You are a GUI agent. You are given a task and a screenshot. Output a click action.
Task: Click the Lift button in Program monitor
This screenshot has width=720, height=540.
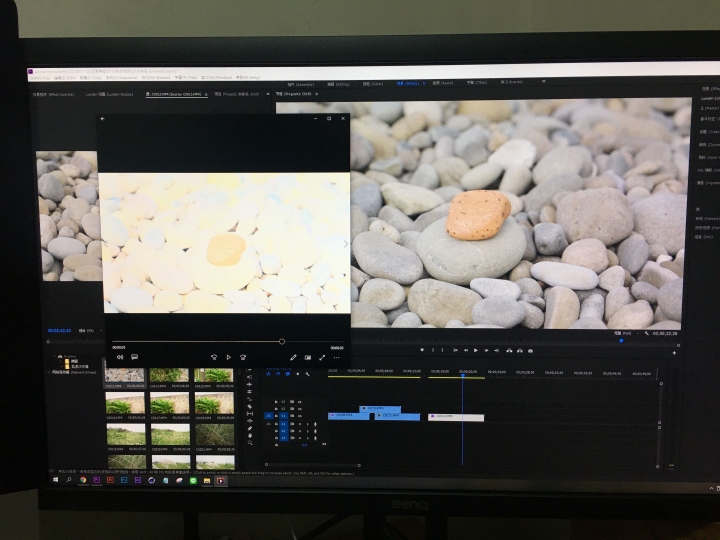[x=509, y=350]
